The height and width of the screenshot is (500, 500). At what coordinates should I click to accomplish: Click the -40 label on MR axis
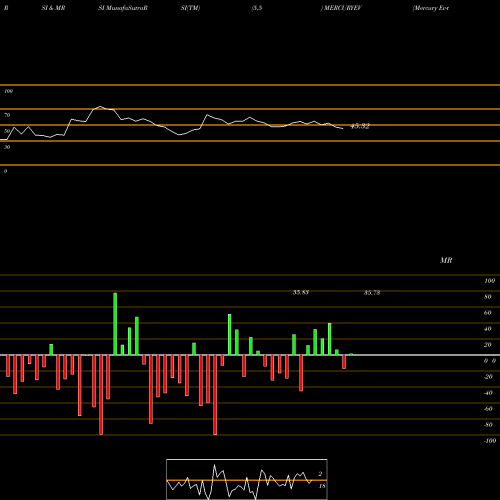pyautogui.click(x=488, y=393)
